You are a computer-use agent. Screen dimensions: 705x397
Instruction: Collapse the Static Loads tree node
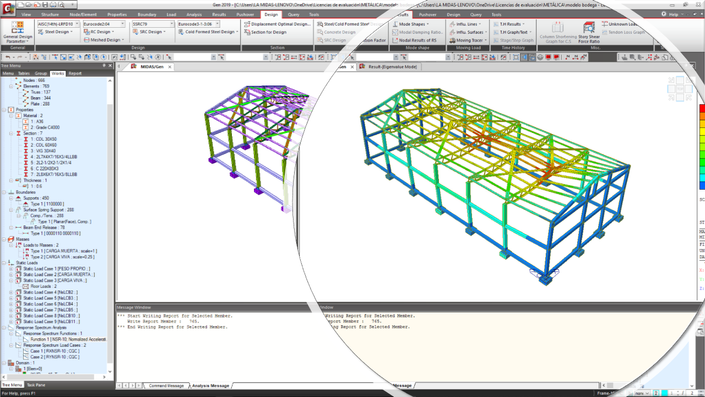point(4,263)
